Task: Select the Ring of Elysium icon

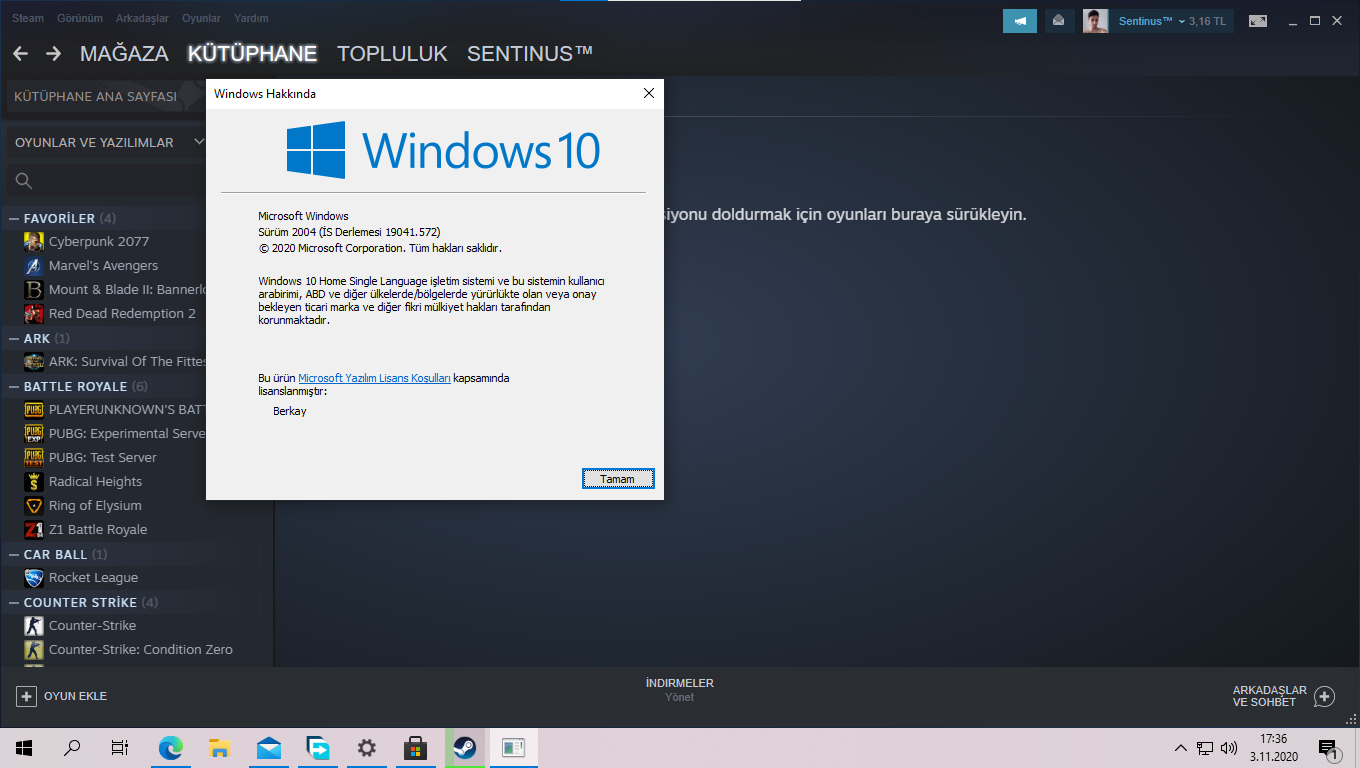Action: (x=34, y=506)
